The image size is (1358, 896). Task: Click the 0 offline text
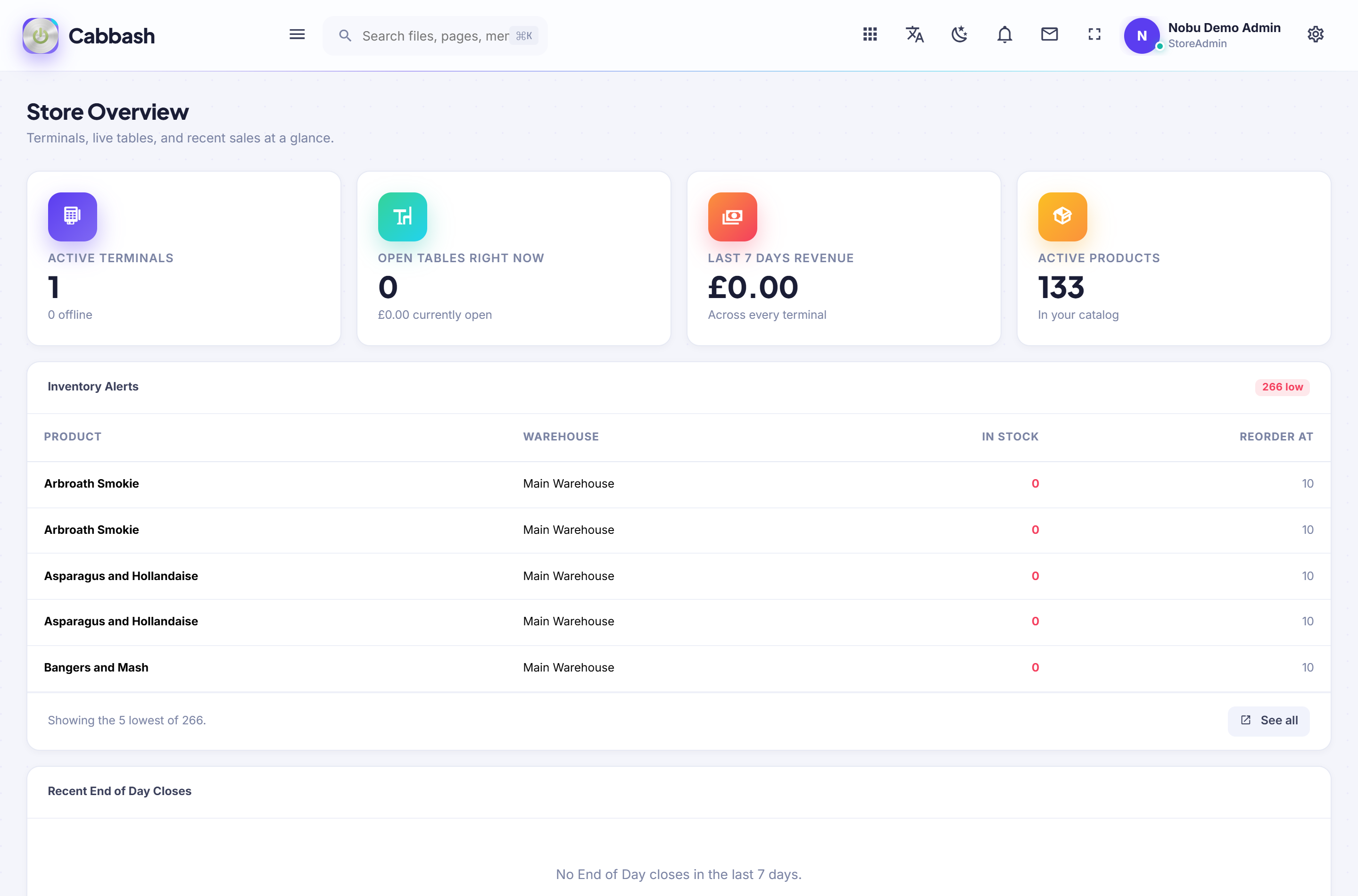tap(70, 315)
